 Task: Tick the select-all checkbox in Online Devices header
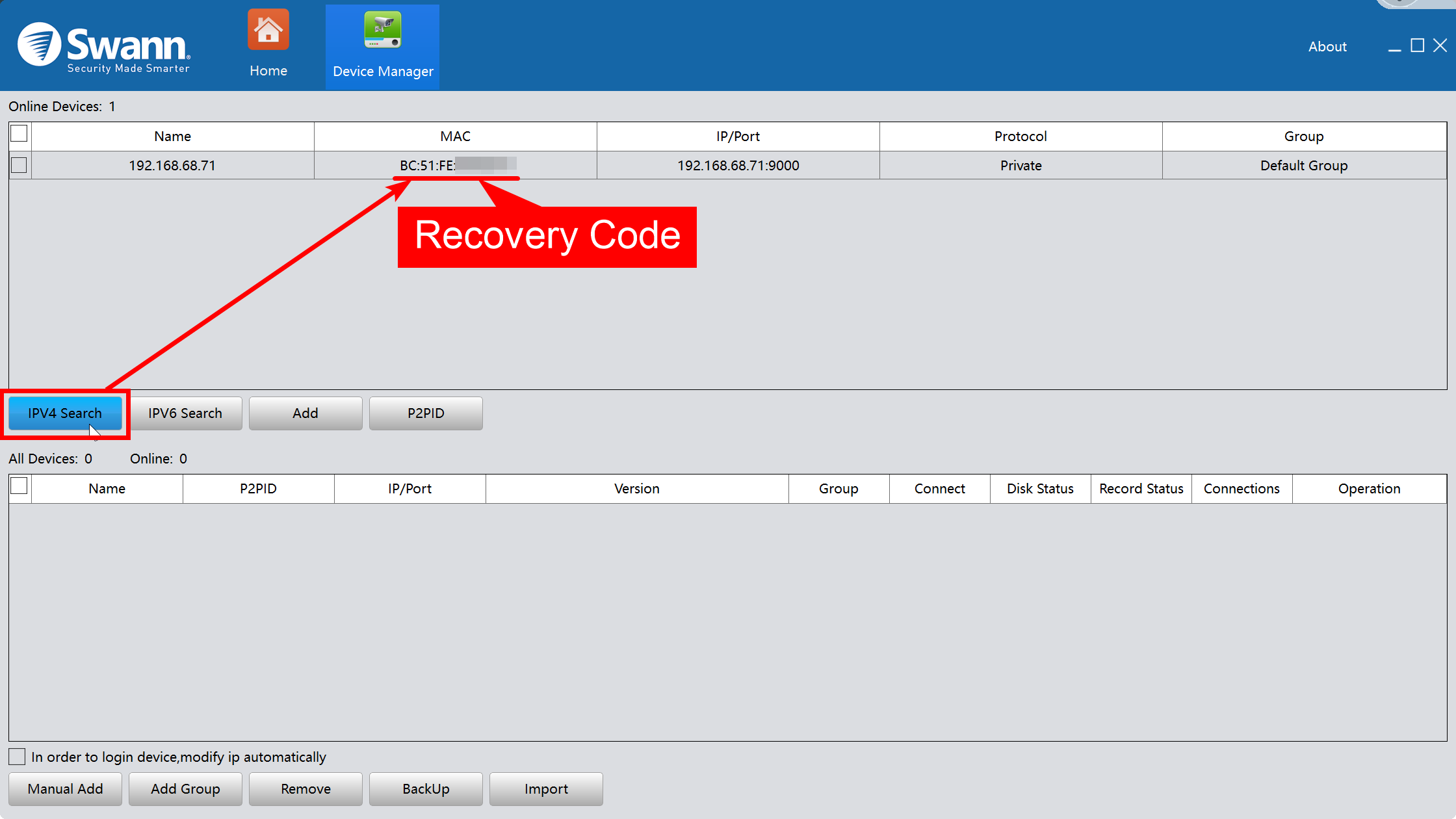(19, 134)
